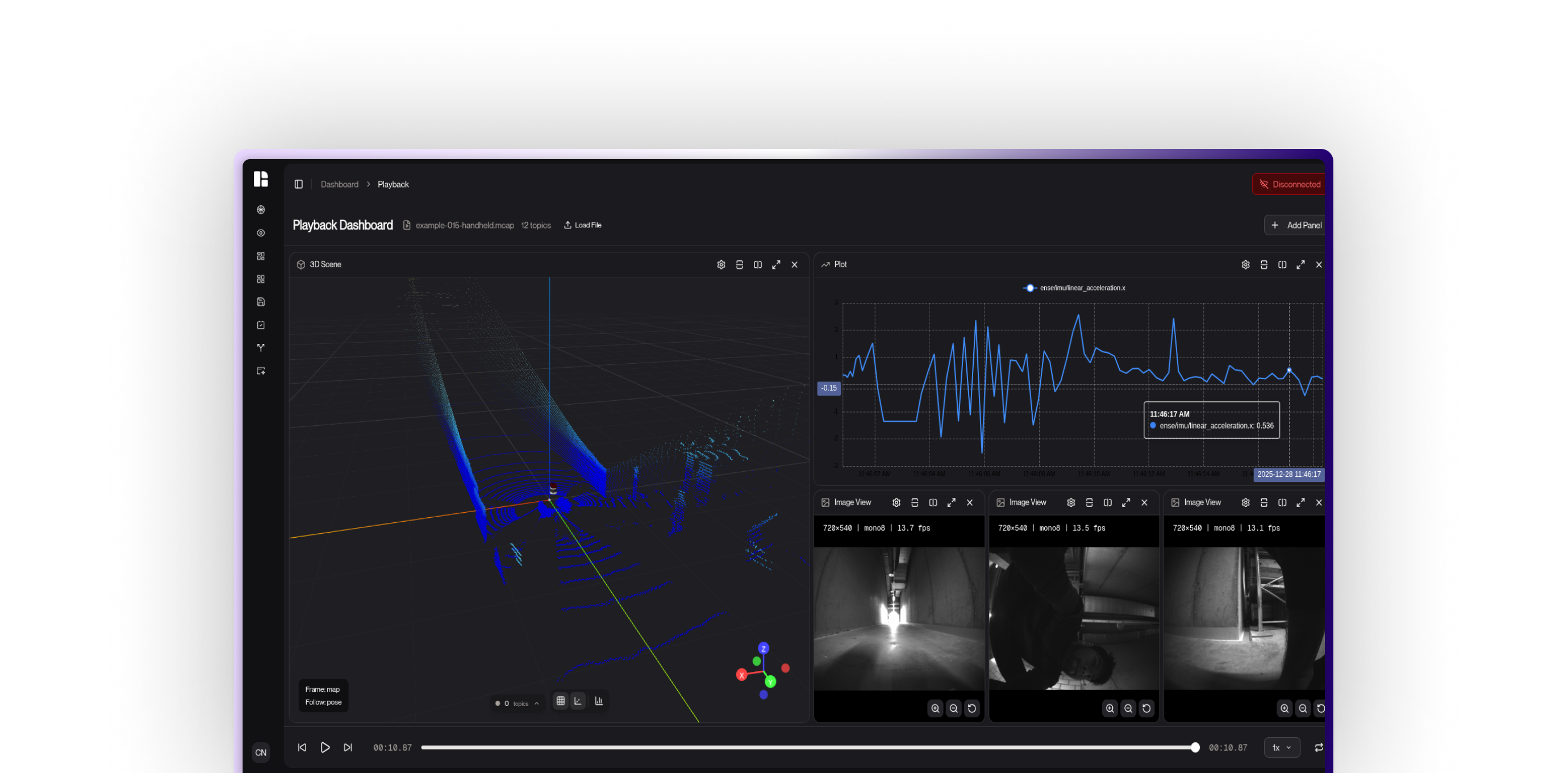Image resolution: width=1568 pixels, height=773 pixels.
Task: Click the Z axis on the orientation gizmo
Action: point(764,649)
